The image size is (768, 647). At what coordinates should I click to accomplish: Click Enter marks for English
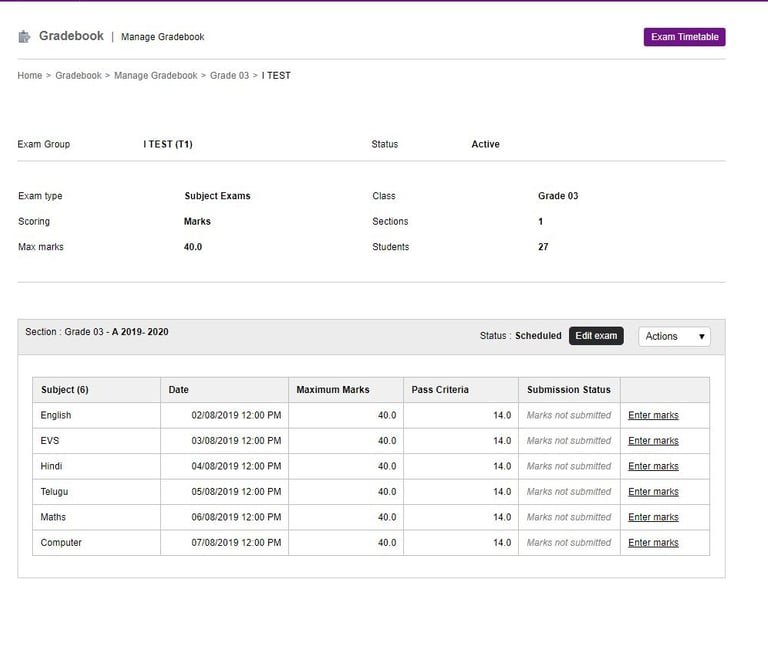click(653, 415)
